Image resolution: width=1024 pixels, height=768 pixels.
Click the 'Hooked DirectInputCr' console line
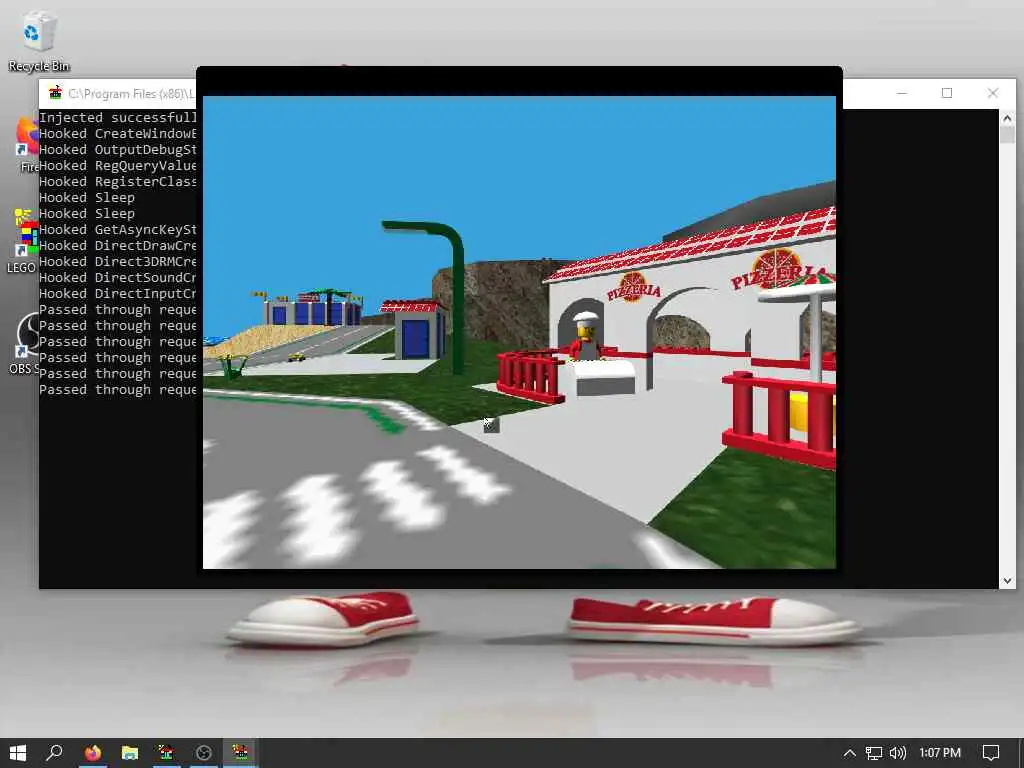(118, 293)
